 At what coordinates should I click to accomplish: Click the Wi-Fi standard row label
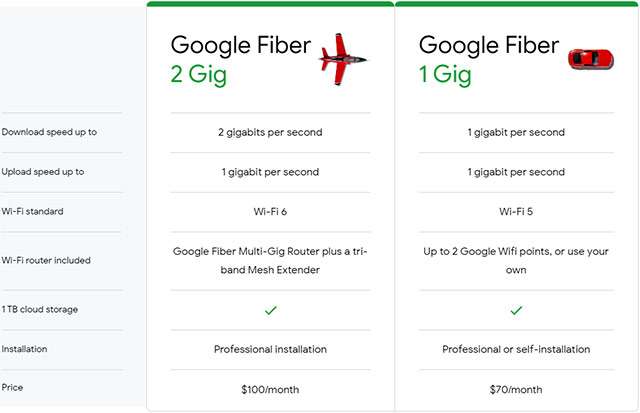point(31,211)
